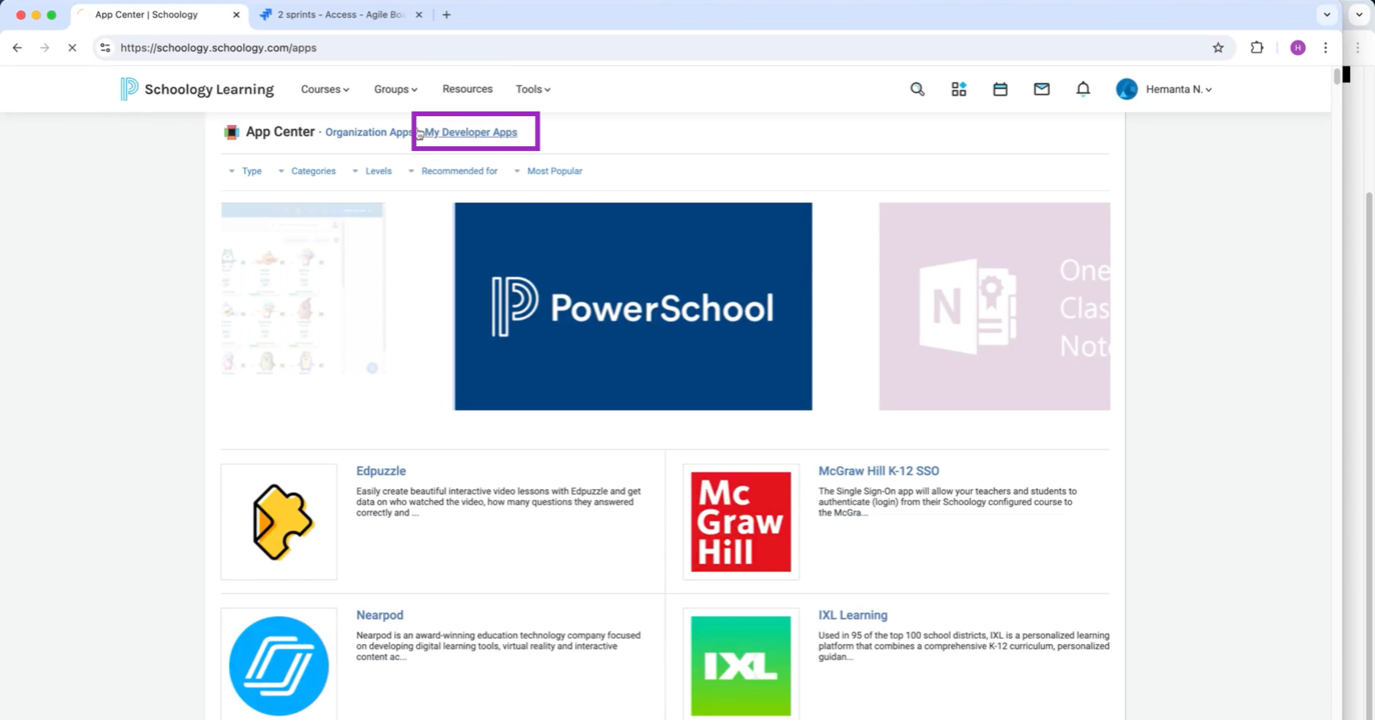This screenshot has height=724, width=1375.
Task: Open browser extensions puzzle icon
Action: click(1257, 47)
